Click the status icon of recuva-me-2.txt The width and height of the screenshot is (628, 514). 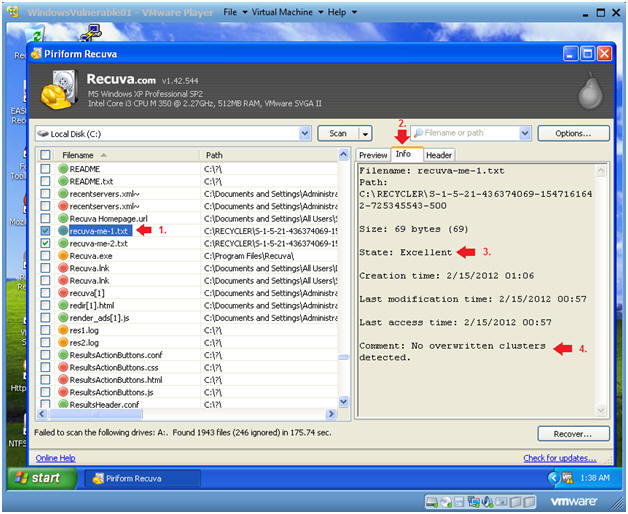coord(63,243)
